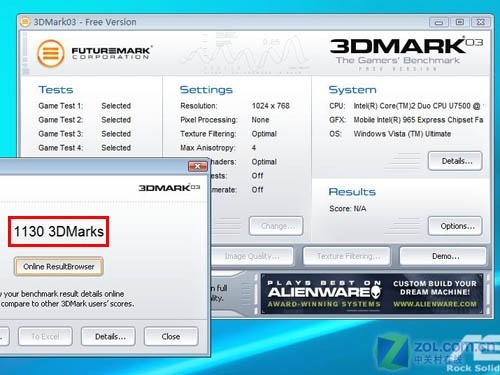500x375 pixels.
Task: Close the 3DMark03 main window
Action: coord(480,22)
